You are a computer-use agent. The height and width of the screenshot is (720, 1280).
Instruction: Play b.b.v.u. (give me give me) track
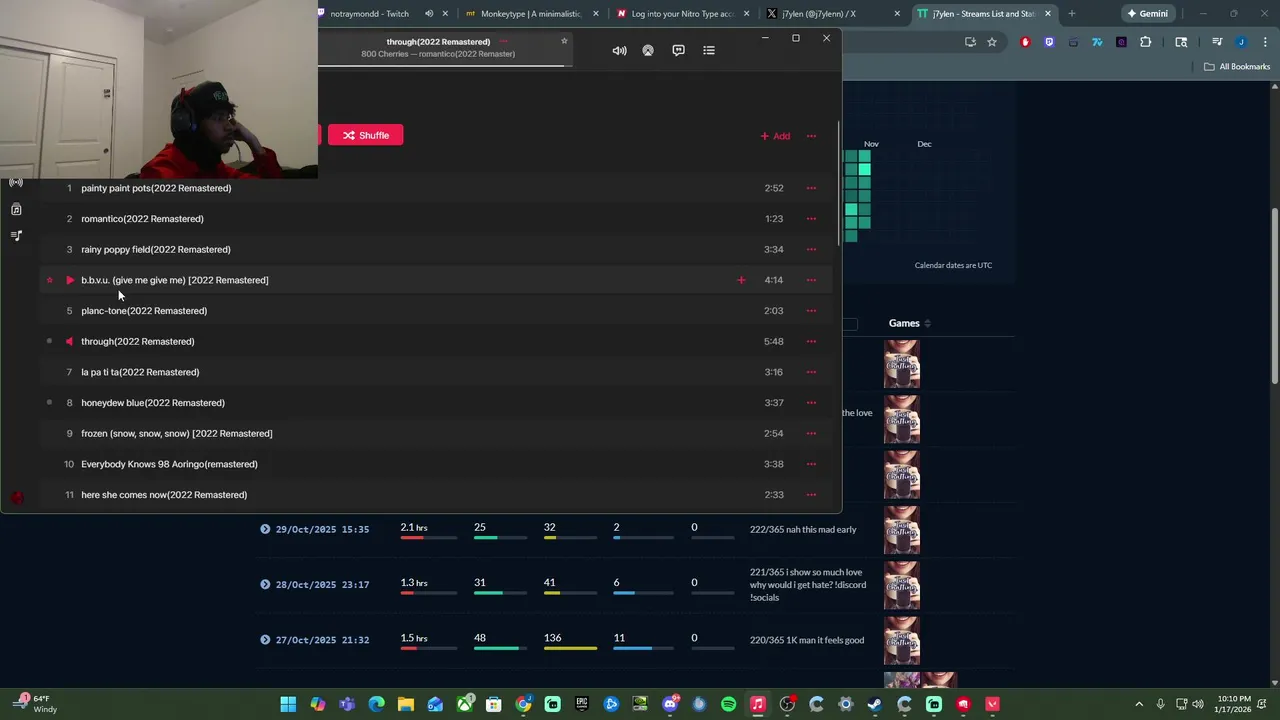[69, 280]
